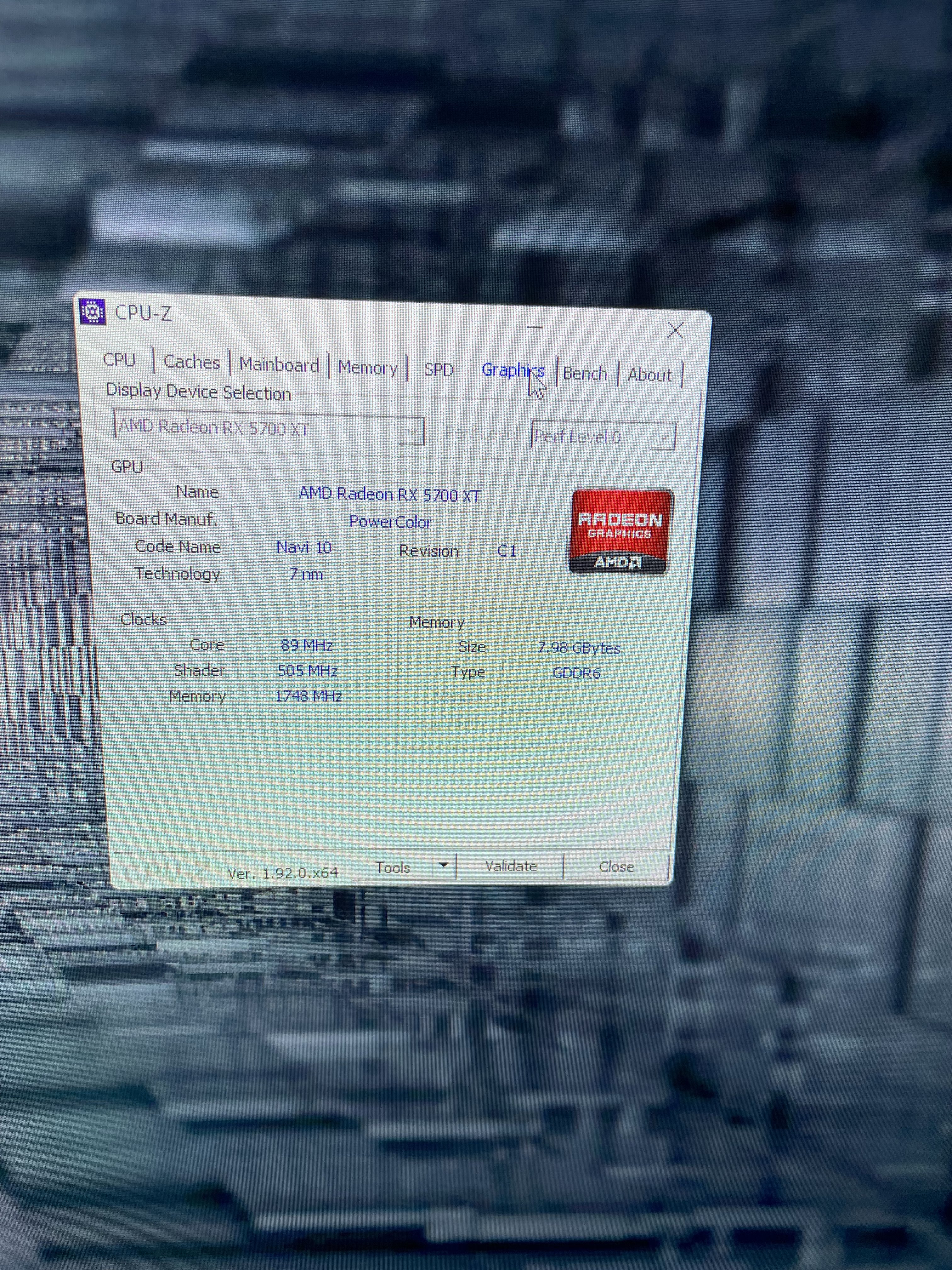Go to the Bench tab
The image size is (952, 1270).
pos(585,374)
